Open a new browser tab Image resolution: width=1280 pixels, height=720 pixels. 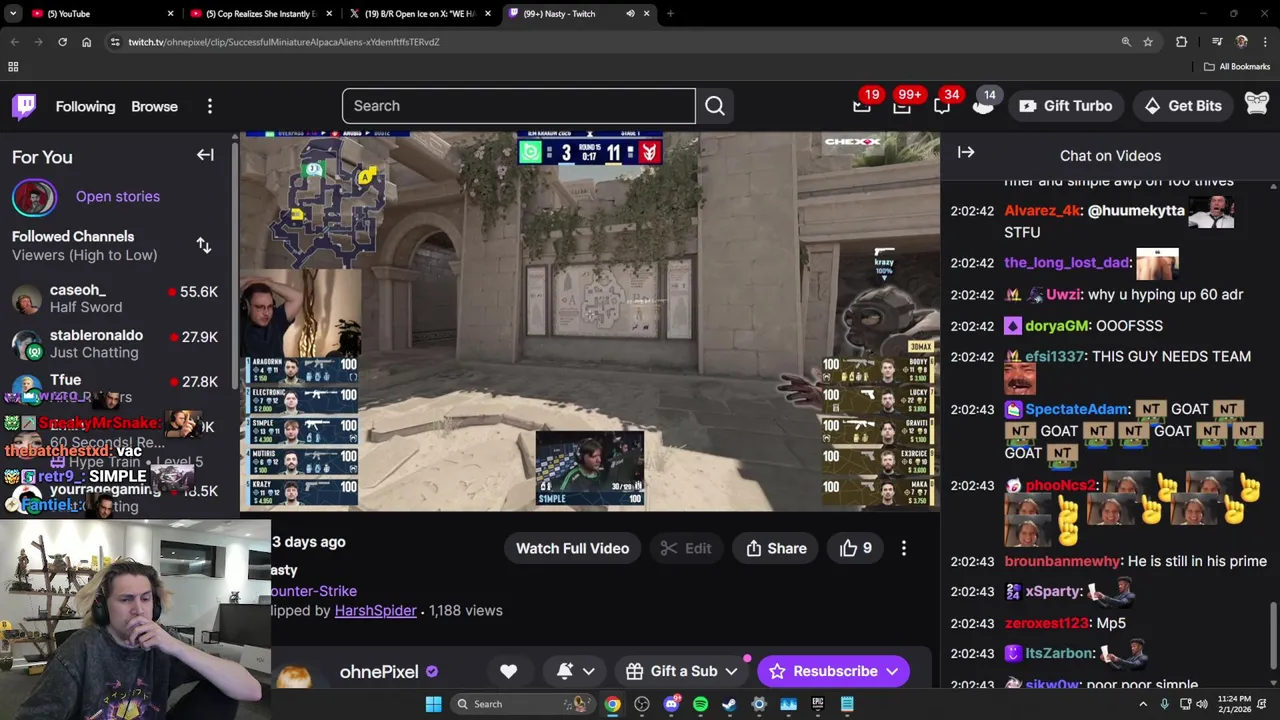[670, 14]
